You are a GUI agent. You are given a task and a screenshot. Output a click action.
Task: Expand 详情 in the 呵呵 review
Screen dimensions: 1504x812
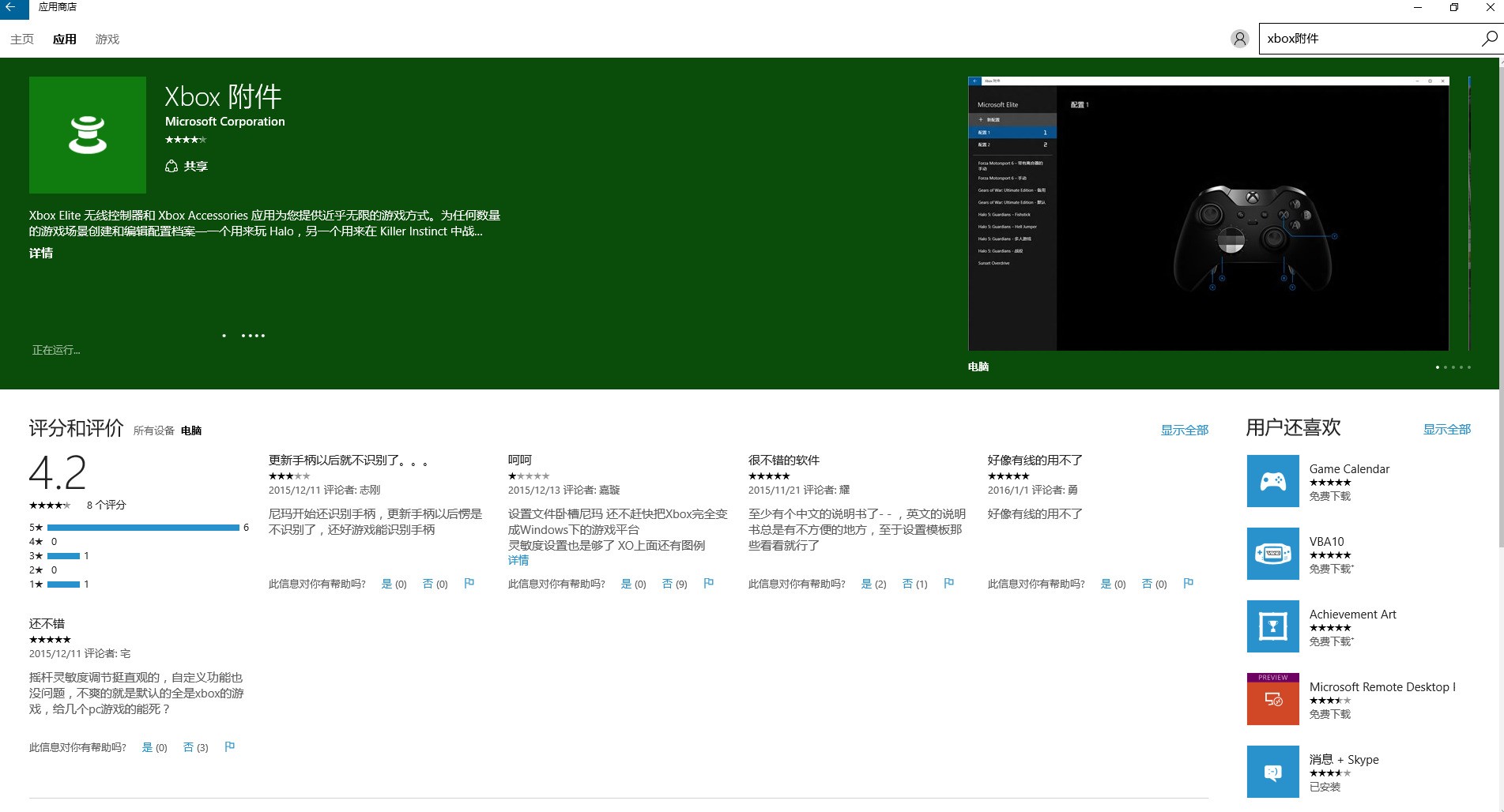click(x=518, y=560)
